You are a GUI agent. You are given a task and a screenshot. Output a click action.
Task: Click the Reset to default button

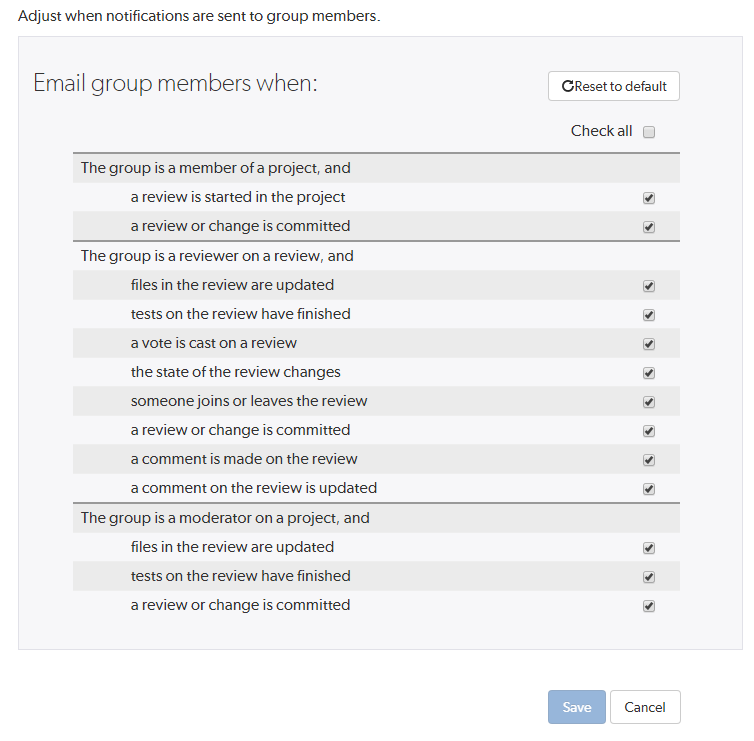(x=614, y=86)
